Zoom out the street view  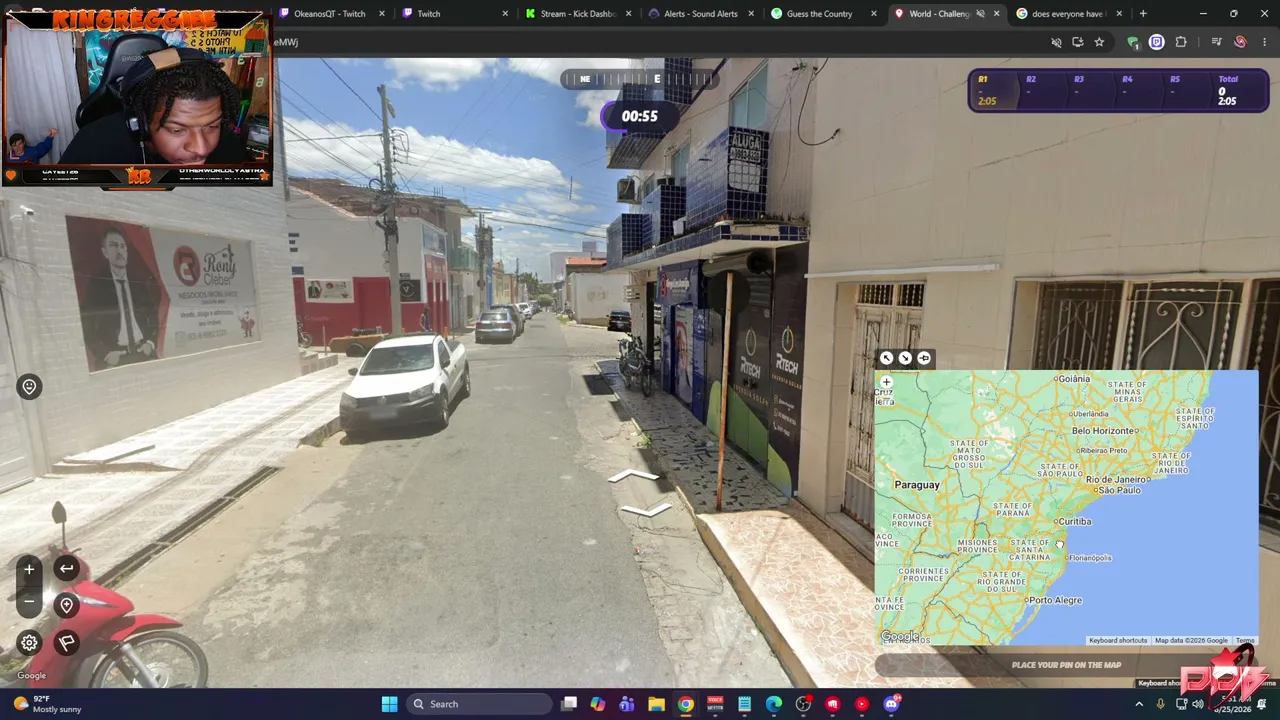click(x=29, y=602)
